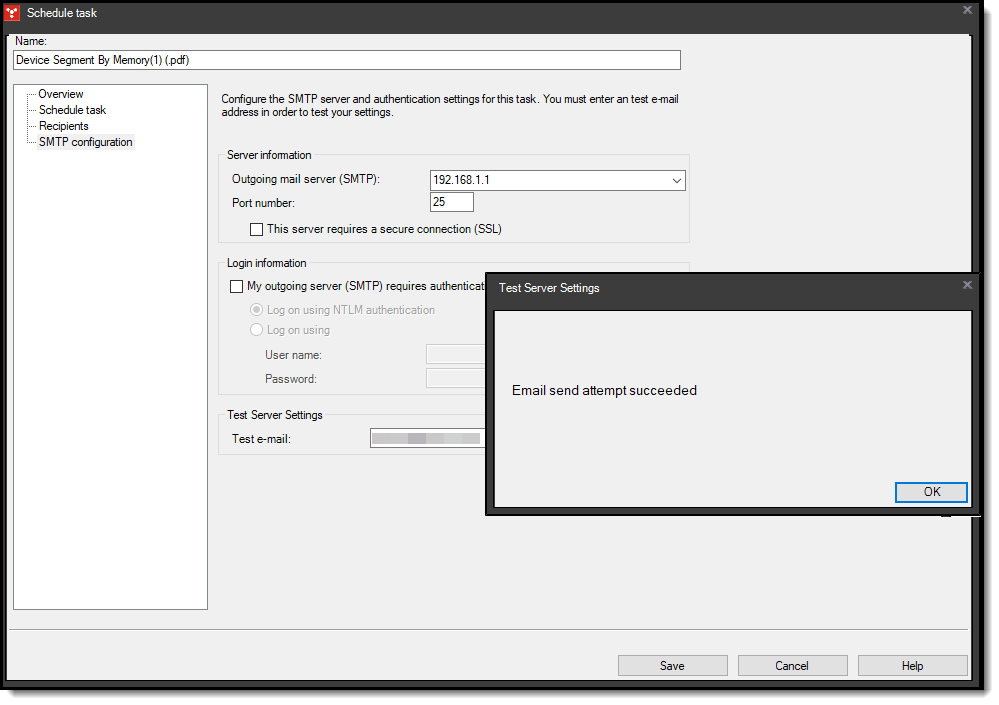
Task: Select 'Log on using NTLM authentication' radio button
Action: click(x=257, y=310)
